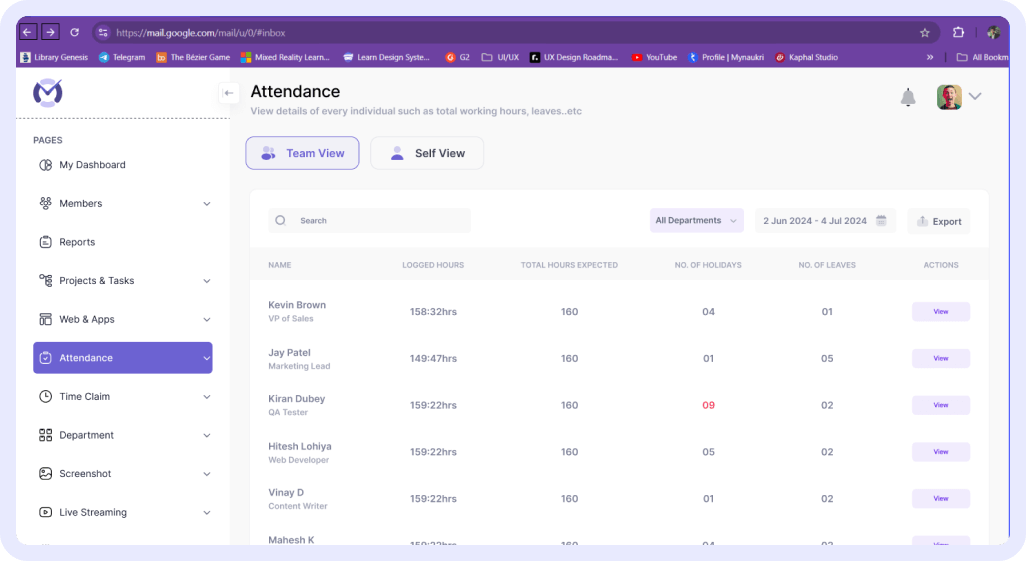The image size is (1026, 561).
Task: Export the attendance data
Action: pyautogui.click(x=938, y=221)
